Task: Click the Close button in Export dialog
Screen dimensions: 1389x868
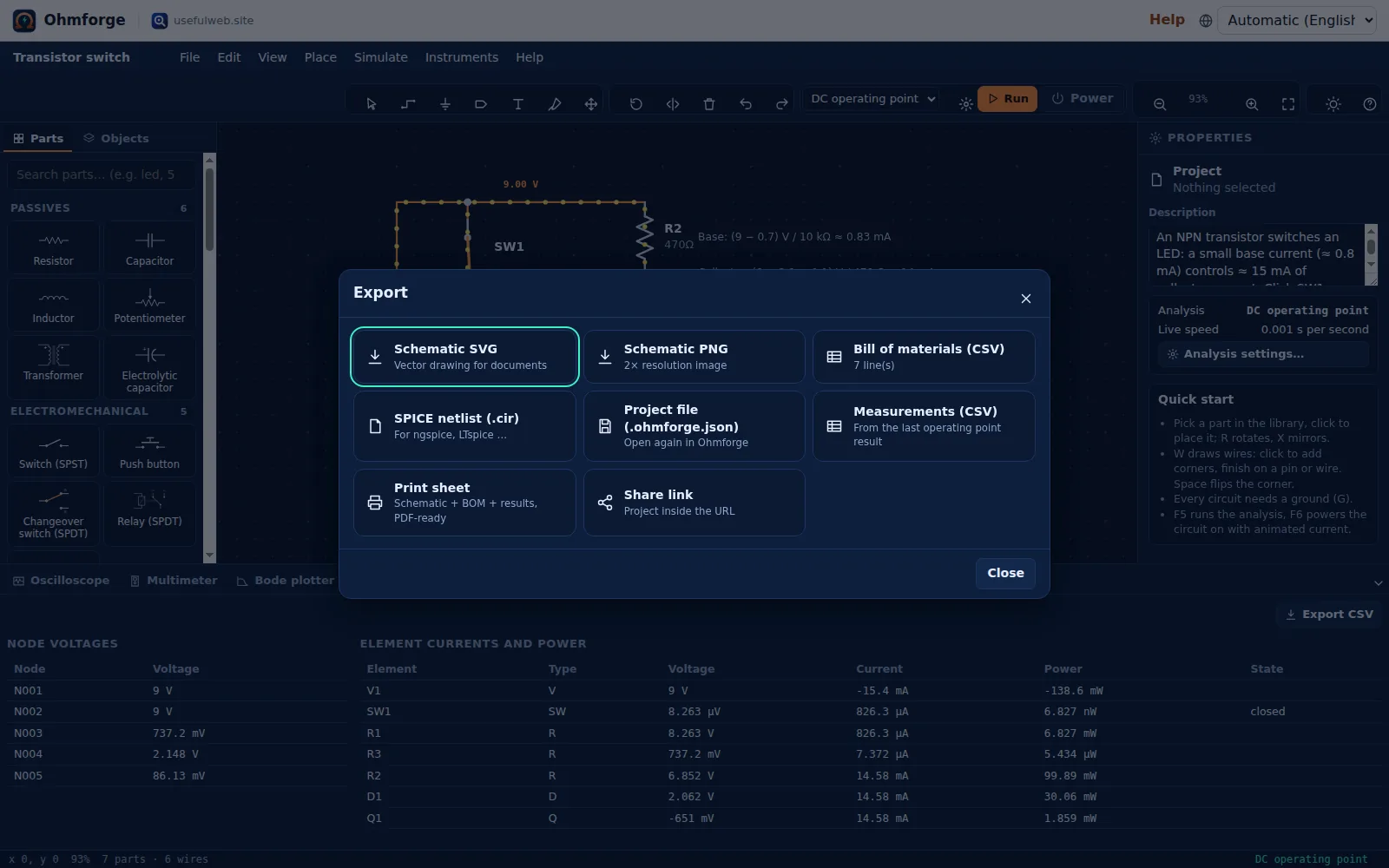Action: 1005,573
